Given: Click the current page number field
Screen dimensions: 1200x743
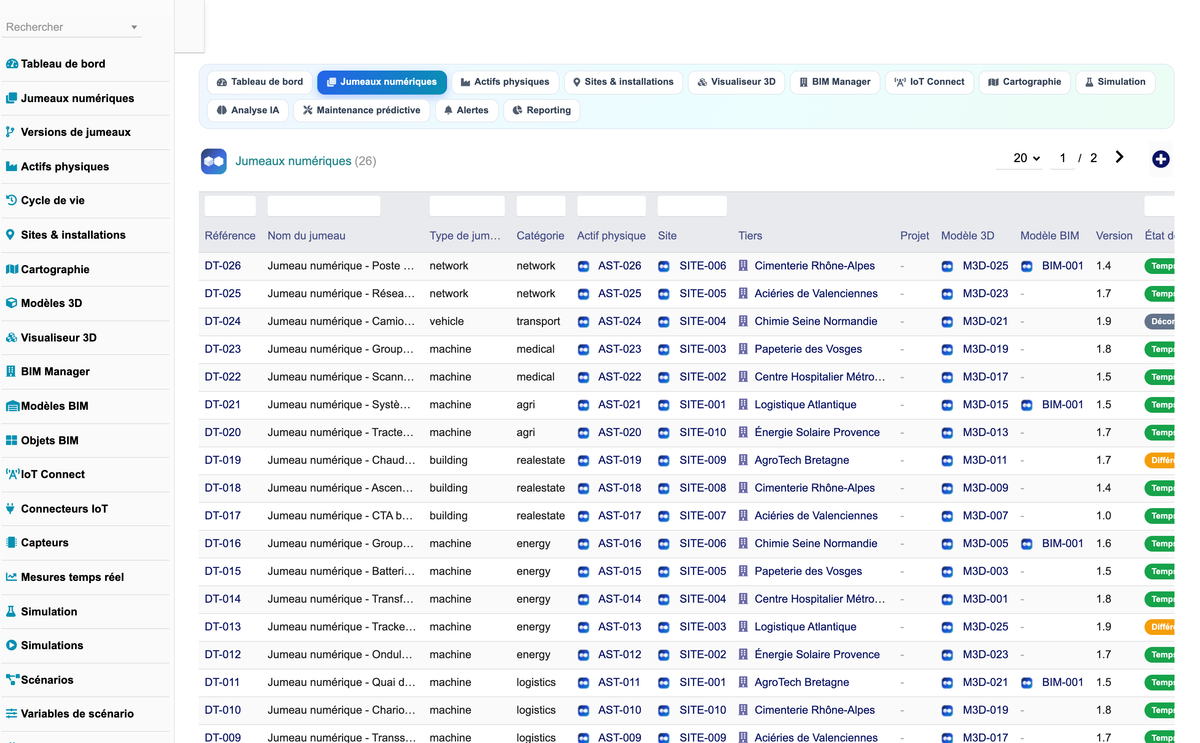Looking at the screenshot, I should [x=1062, y=158].
